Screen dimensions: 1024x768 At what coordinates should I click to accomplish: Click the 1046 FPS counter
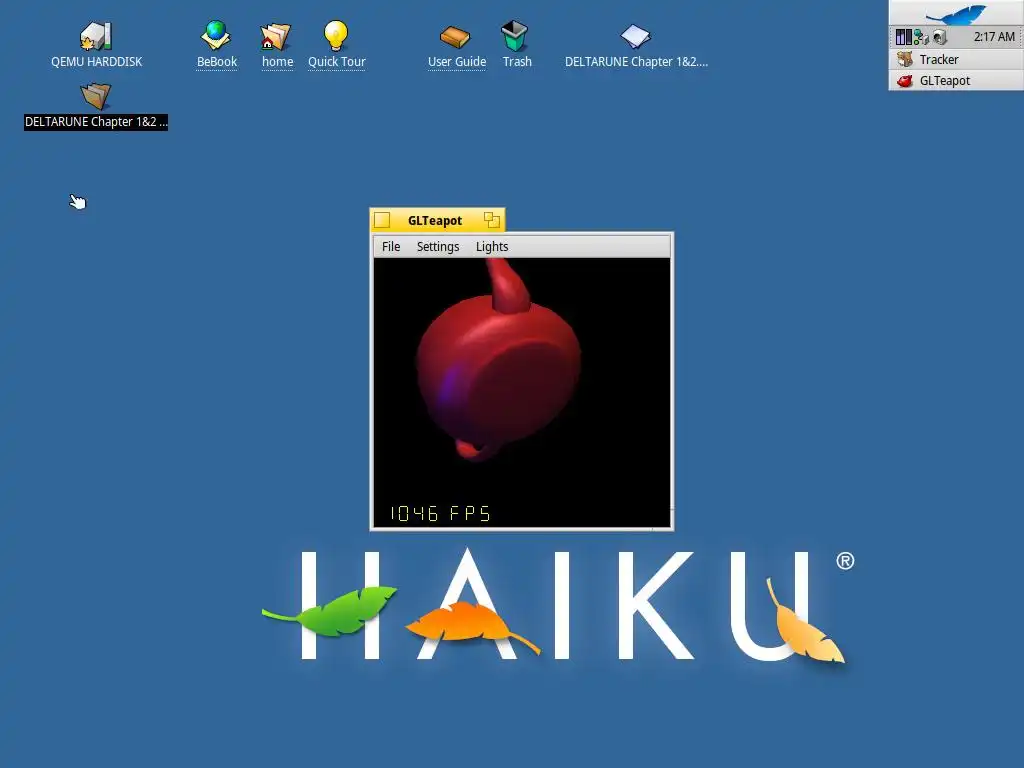[x=440, y=513]
